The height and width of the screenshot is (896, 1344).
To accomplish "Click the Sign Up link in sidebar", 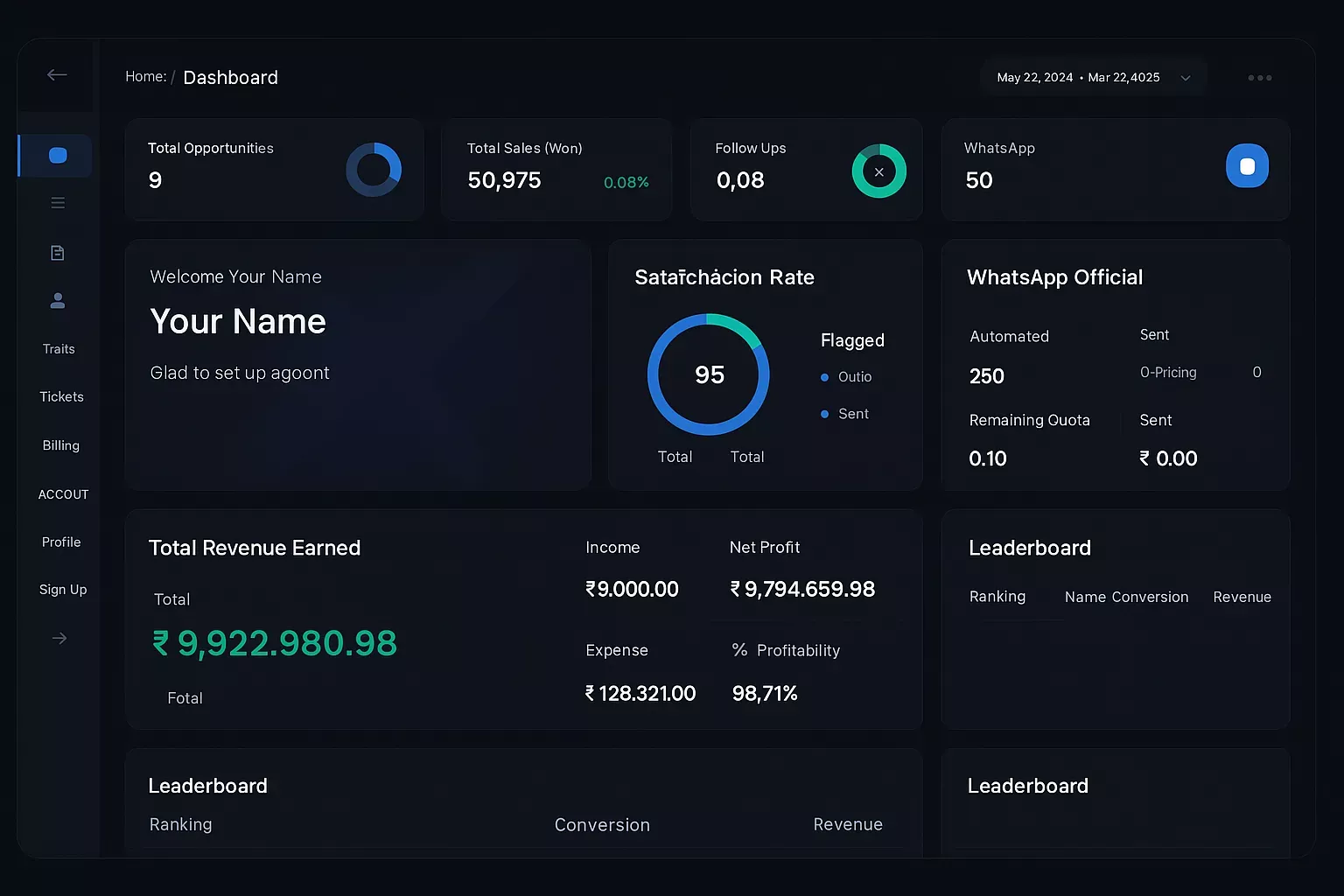I will 63,590.
